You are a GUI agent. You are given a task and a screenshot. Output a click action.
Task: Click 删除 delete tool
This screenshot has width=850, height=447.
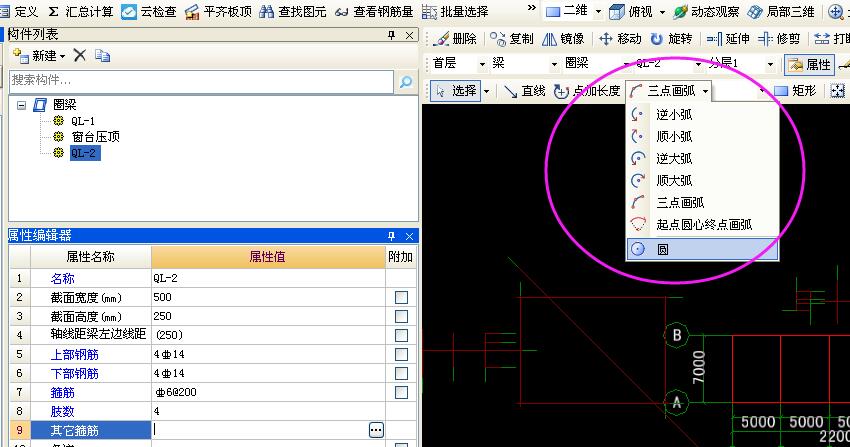[455, 38]
